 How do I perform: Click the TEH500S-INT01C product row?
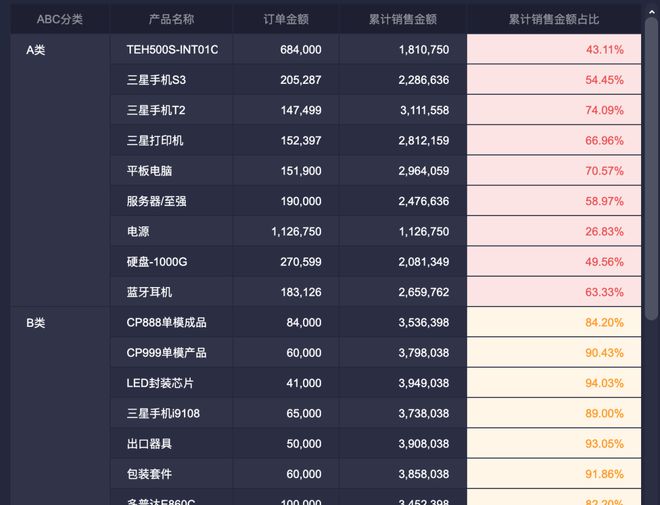[x=375, y=49]
